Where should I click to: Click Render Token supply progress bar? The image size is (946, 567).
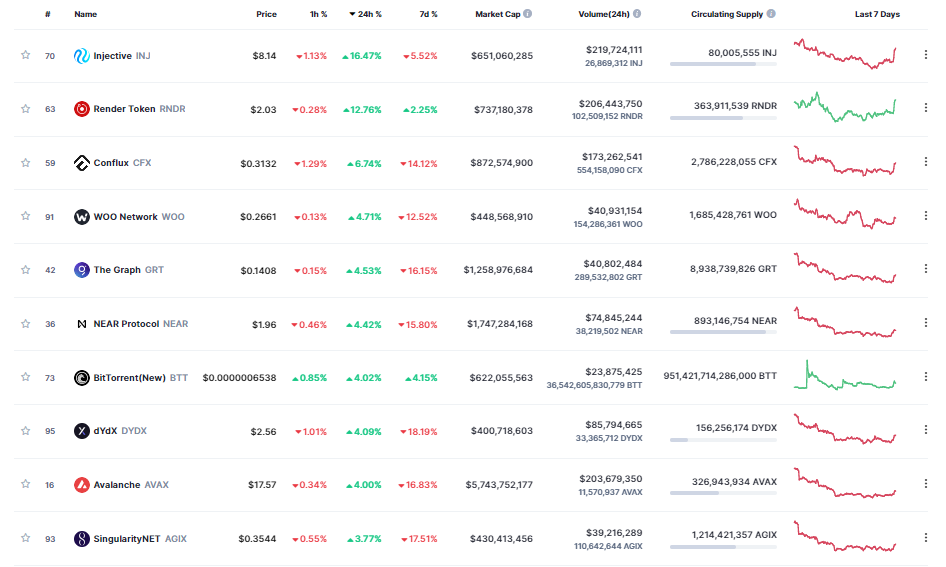(x=723, y=118)
